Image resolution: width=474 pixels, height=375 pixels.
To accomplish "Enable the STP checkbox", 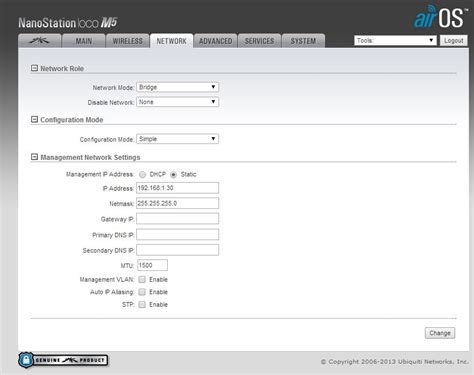I will (142, 304).
